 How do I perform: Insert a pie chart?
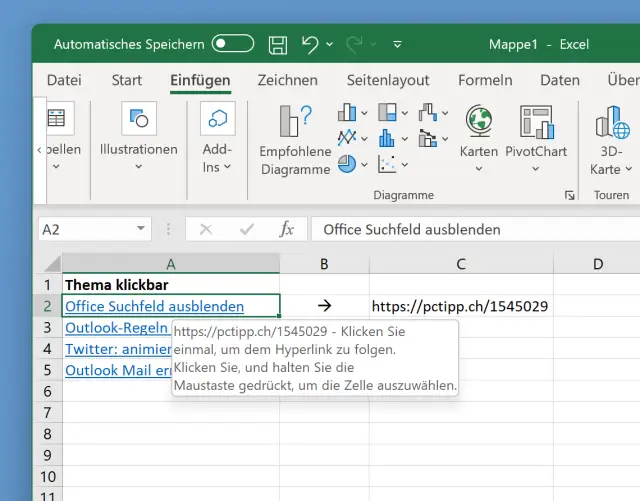tap(348, 163)
